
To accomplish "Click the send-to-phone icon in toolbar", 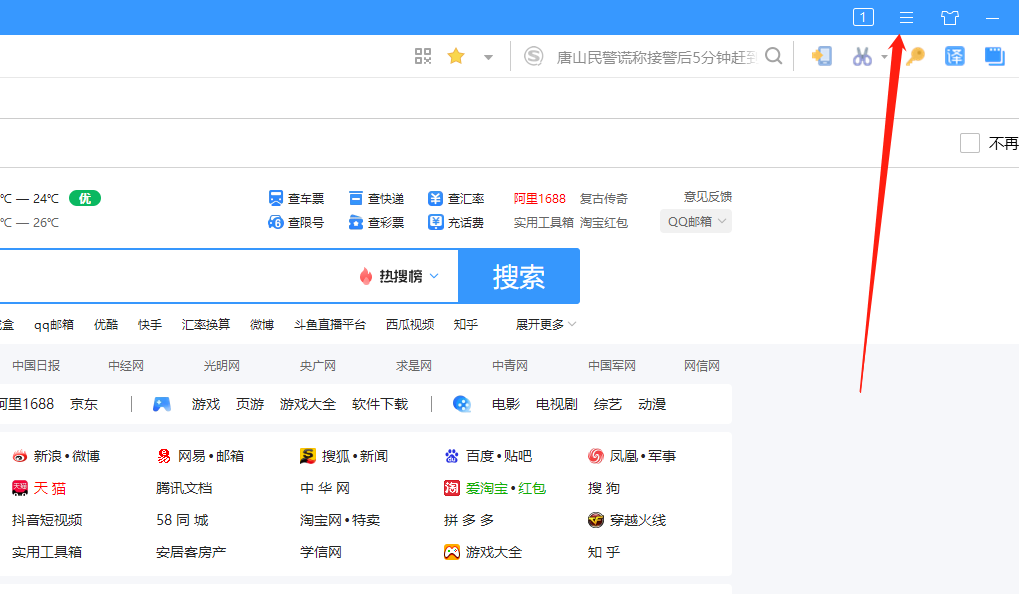I will click(x=822, y=57).
